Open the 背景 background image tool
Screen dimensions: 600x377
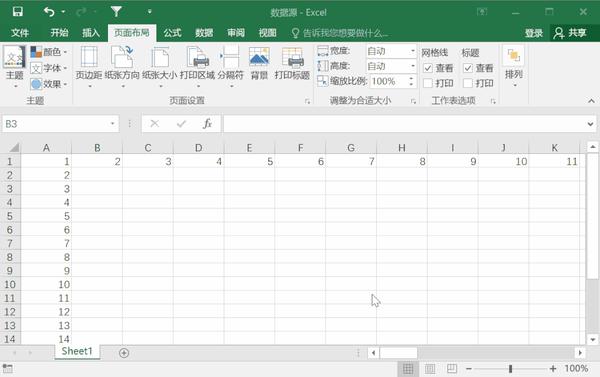[259, 63]
